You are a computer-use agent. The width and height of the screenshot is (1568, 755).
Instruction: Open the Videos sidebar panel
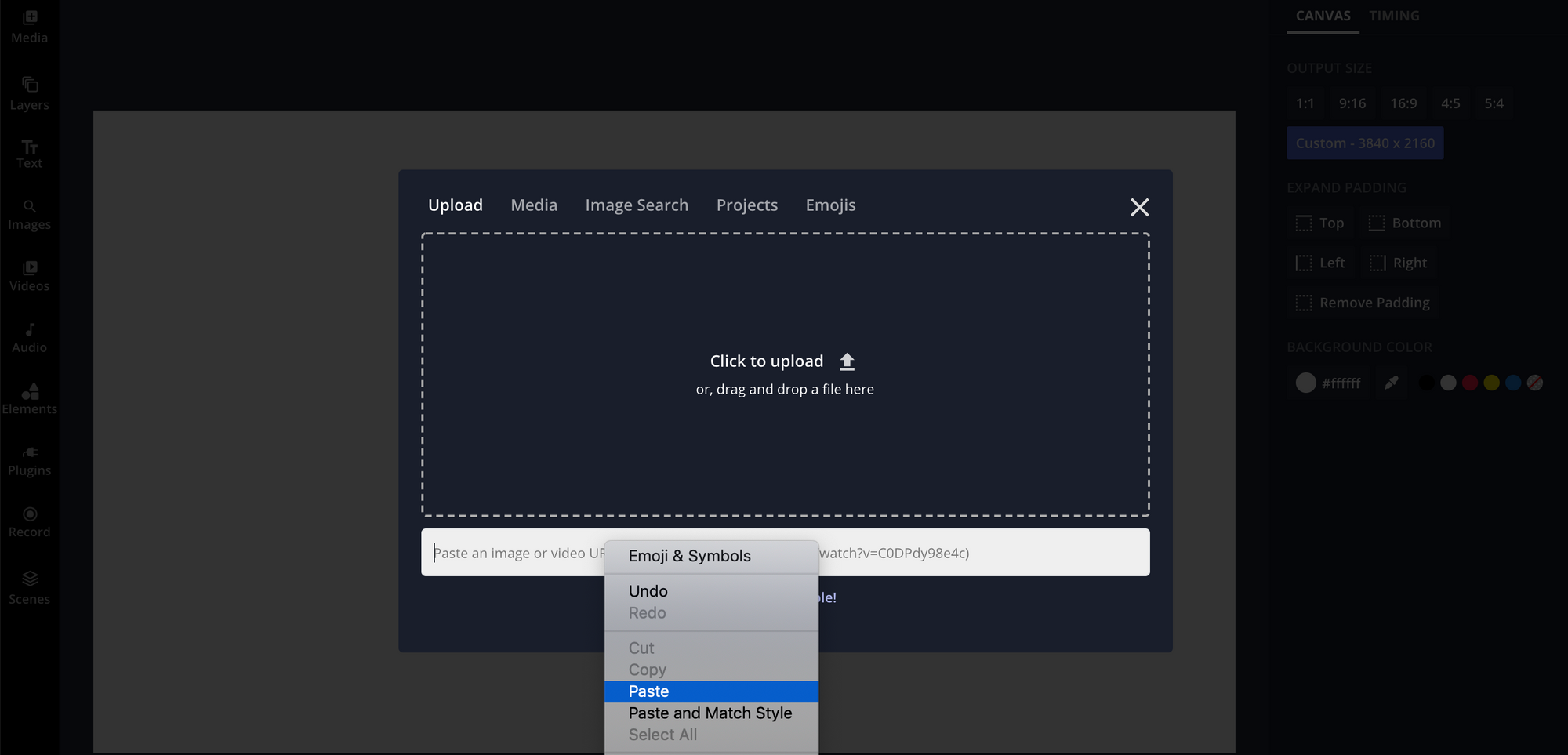pos(29,276)
